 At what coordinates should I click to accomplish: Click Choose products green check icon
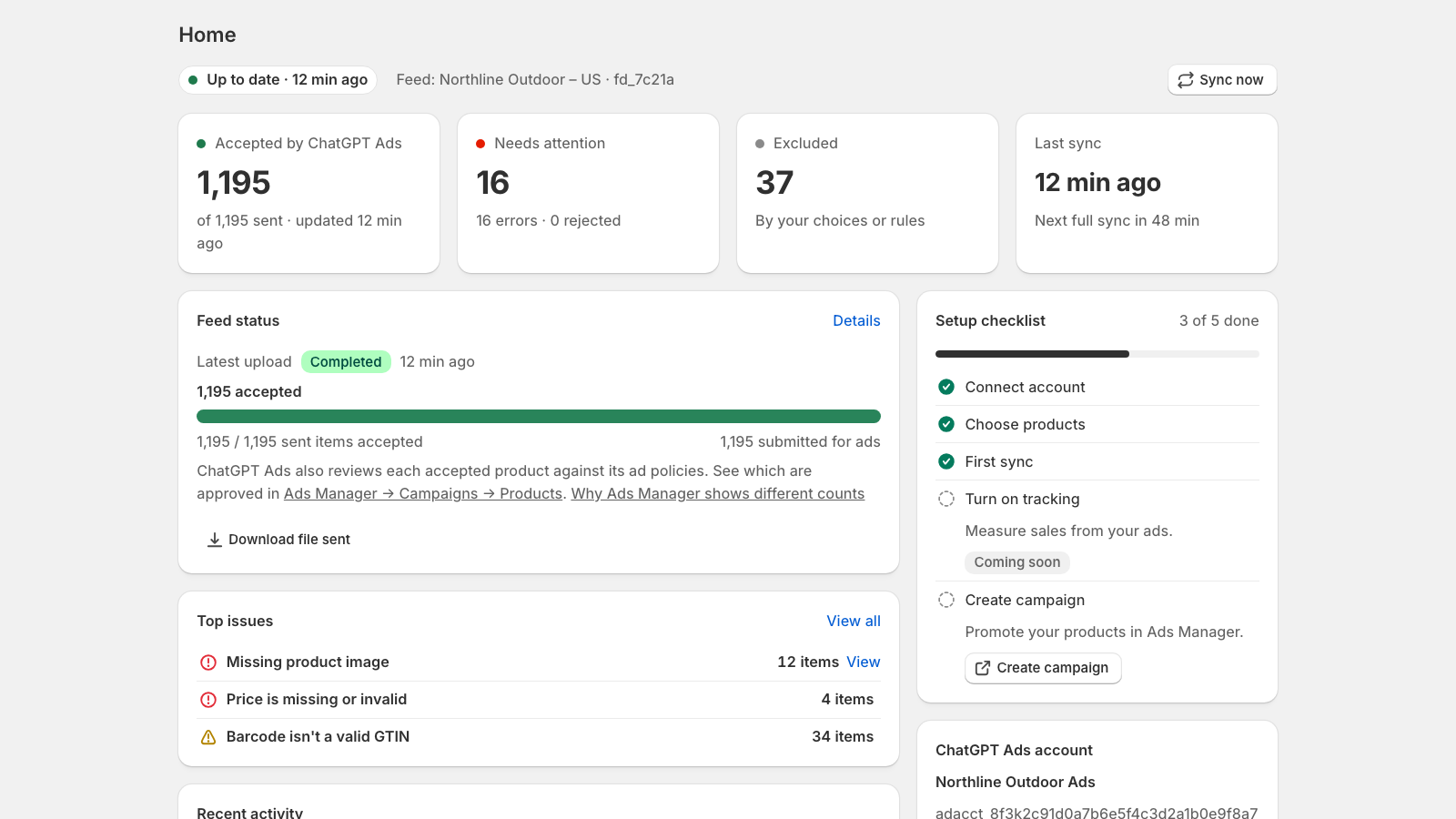pos(946,424)
